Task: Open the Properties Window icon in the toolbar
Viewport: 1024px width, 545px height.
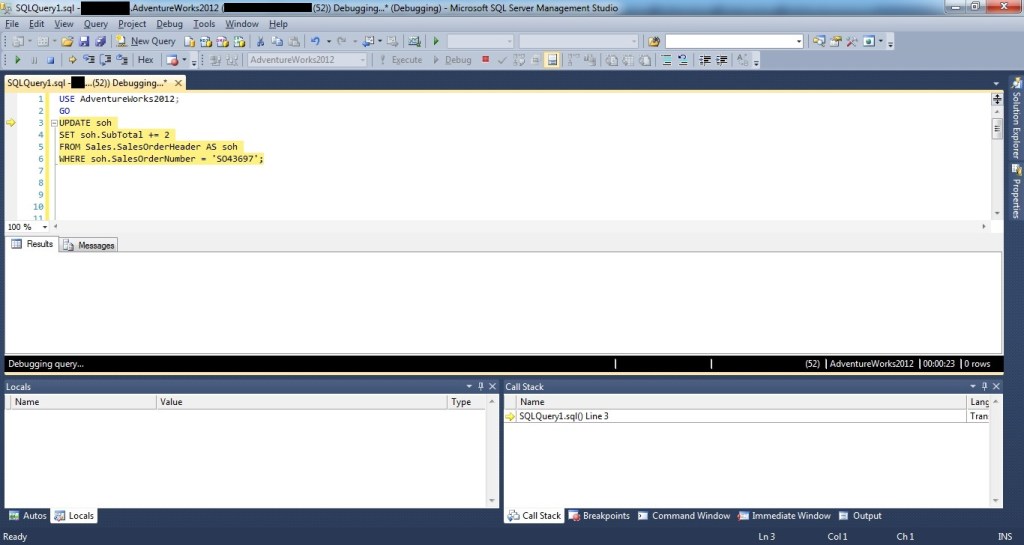Action: [835, 42]
